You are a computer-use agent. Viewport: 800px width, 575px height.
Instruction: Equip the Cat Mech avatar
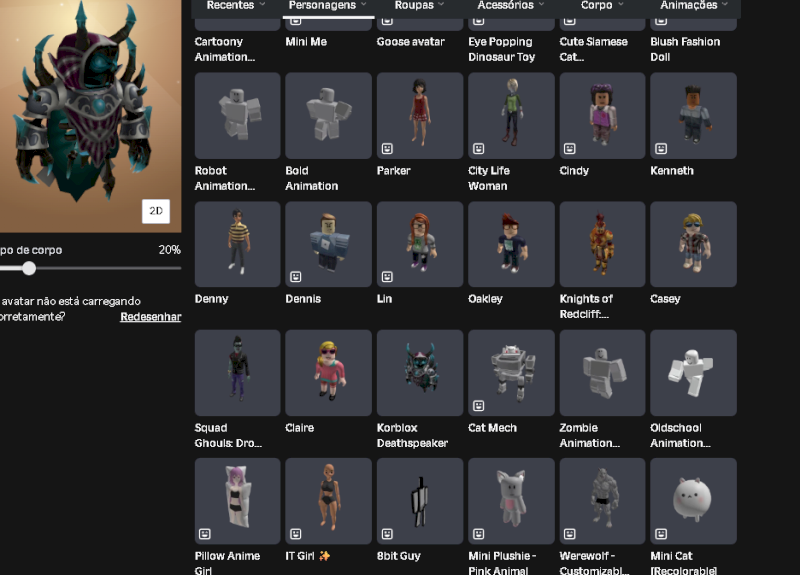[511, 372]
